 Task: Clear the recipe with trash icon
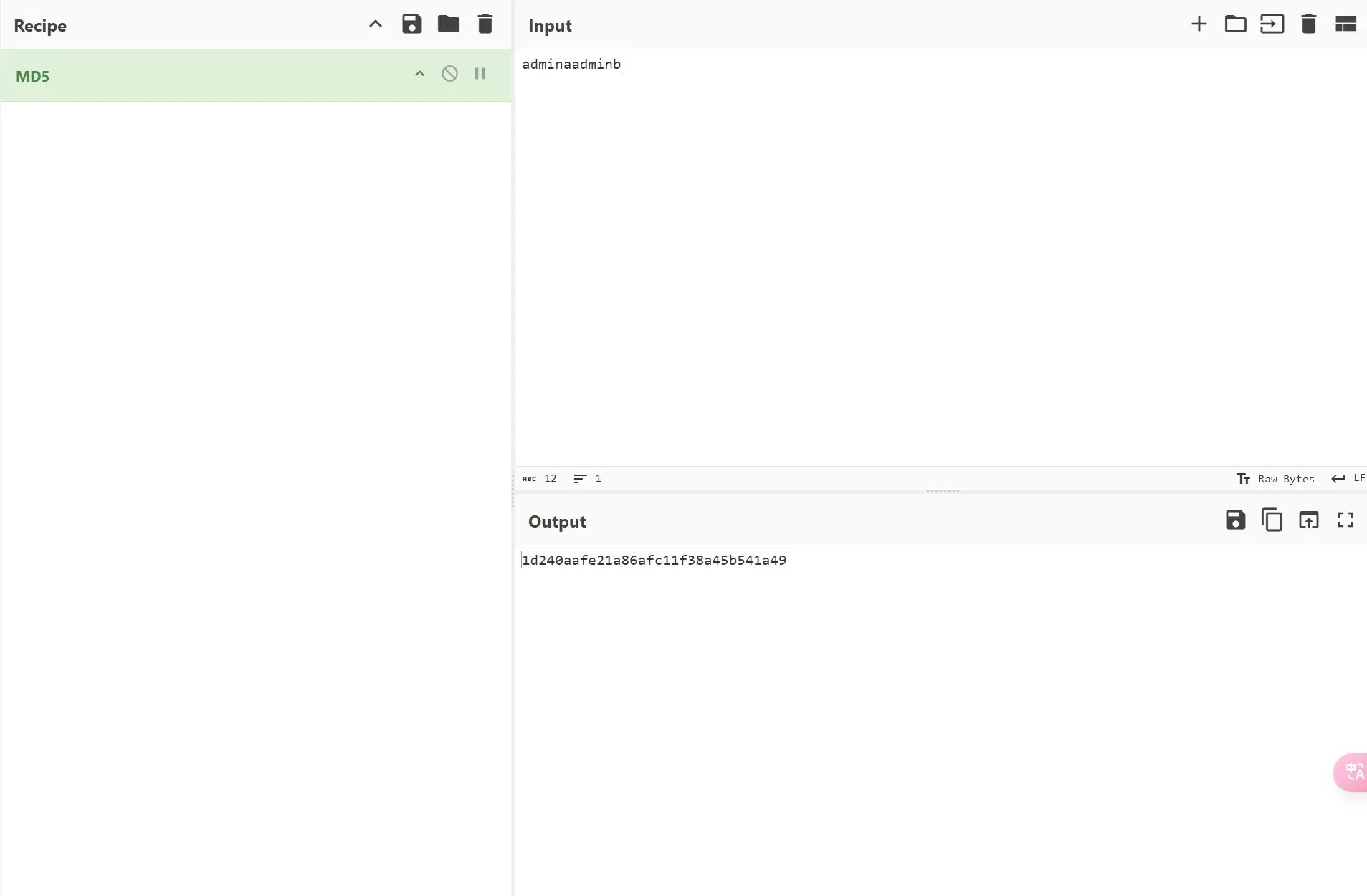485,24
